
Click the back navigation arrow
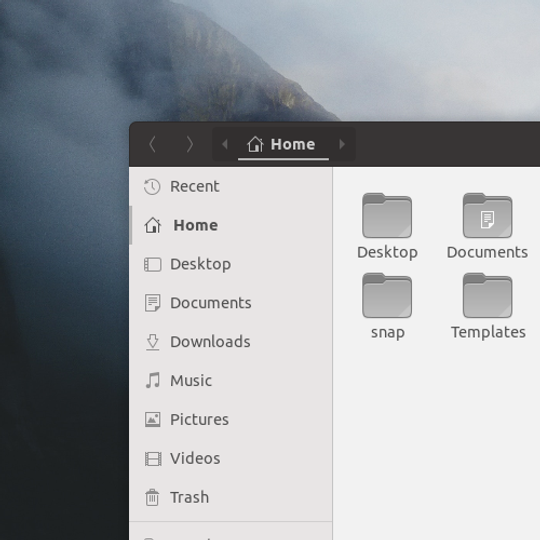[x=153, y=144]
